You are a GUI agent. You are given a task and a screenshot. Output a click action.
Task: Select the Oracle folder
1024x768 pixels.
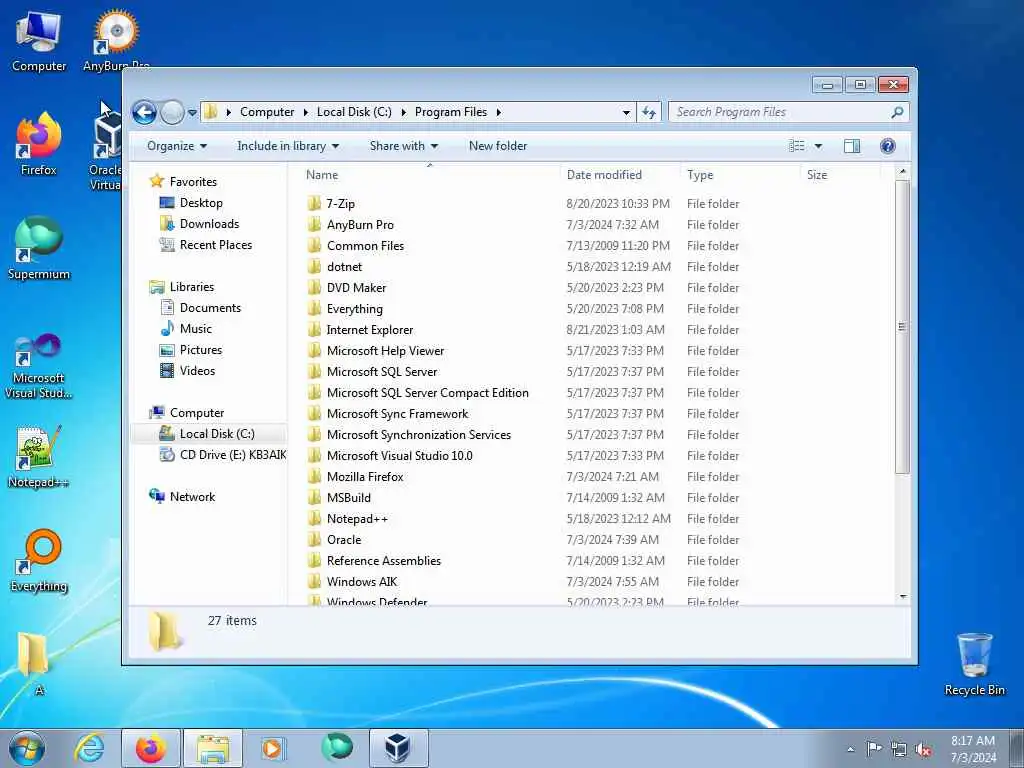[344, 539]
